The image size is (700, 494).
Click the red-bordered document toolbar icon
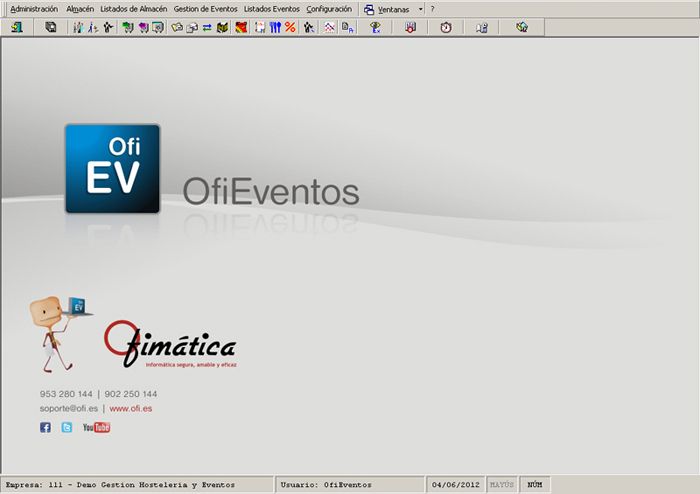tap(260, 28)
